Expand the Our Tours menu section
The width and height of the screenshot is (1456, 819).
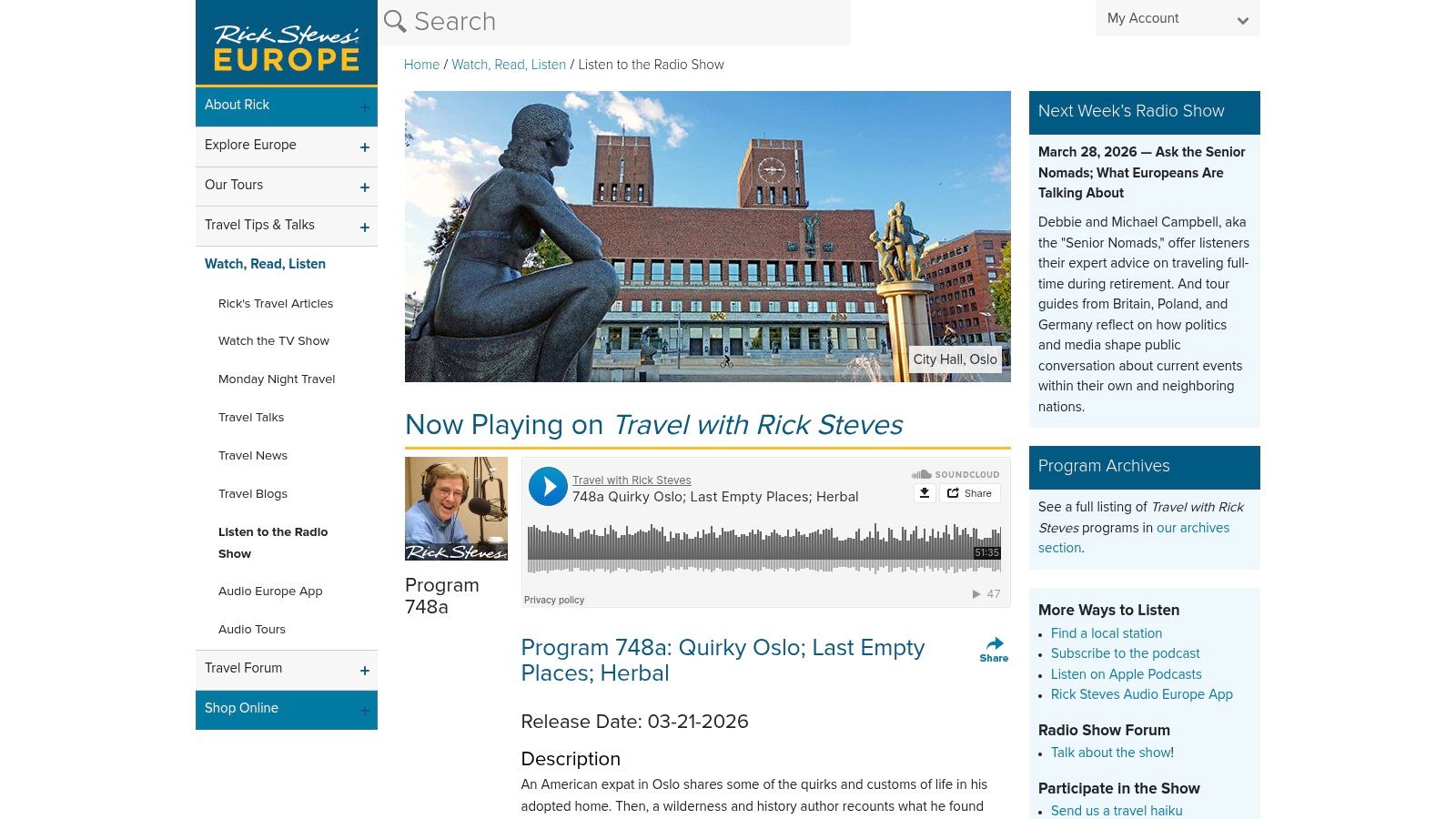tap(365, 187)
